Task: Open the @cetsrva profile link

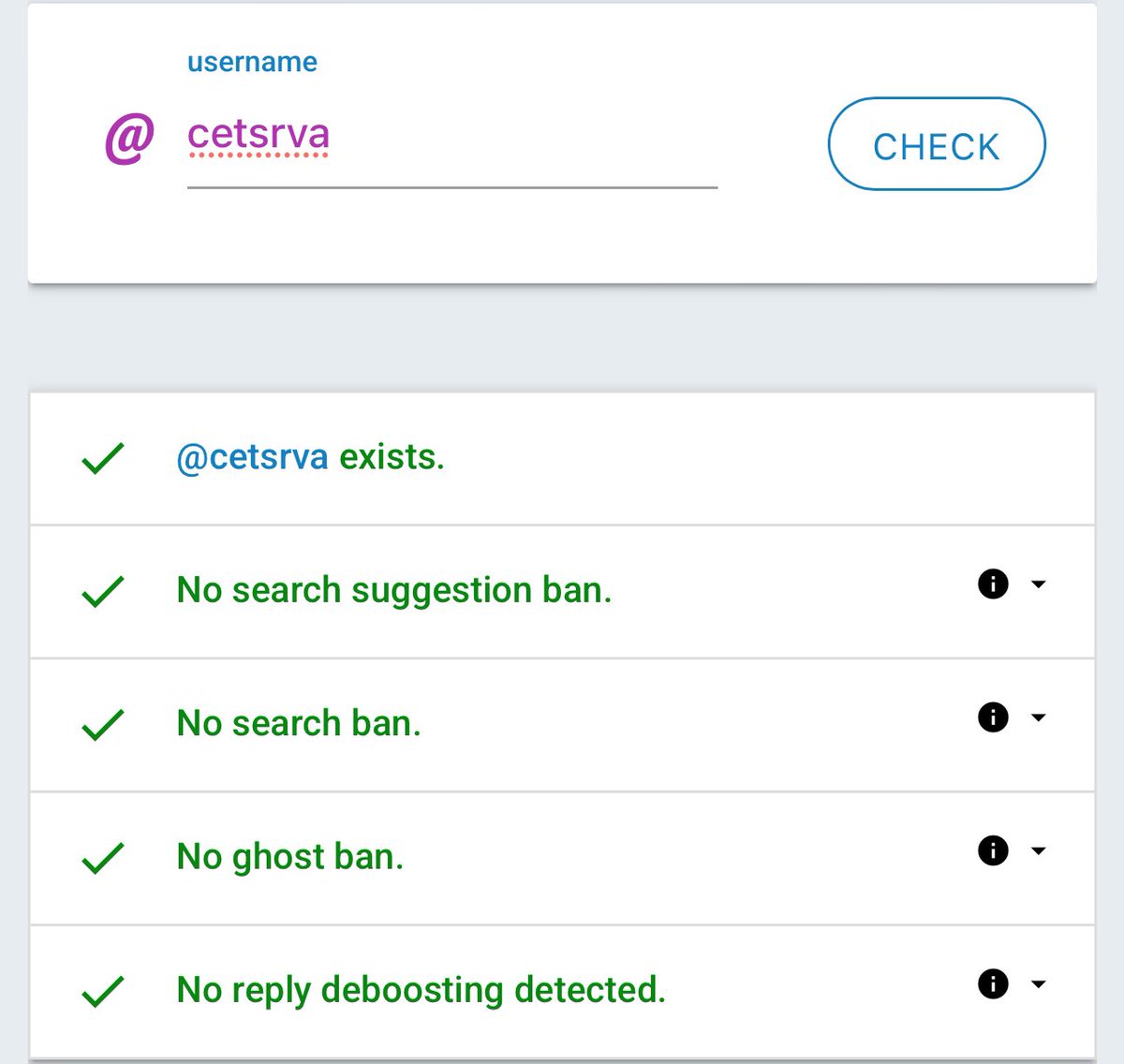Action: (252, 457)
